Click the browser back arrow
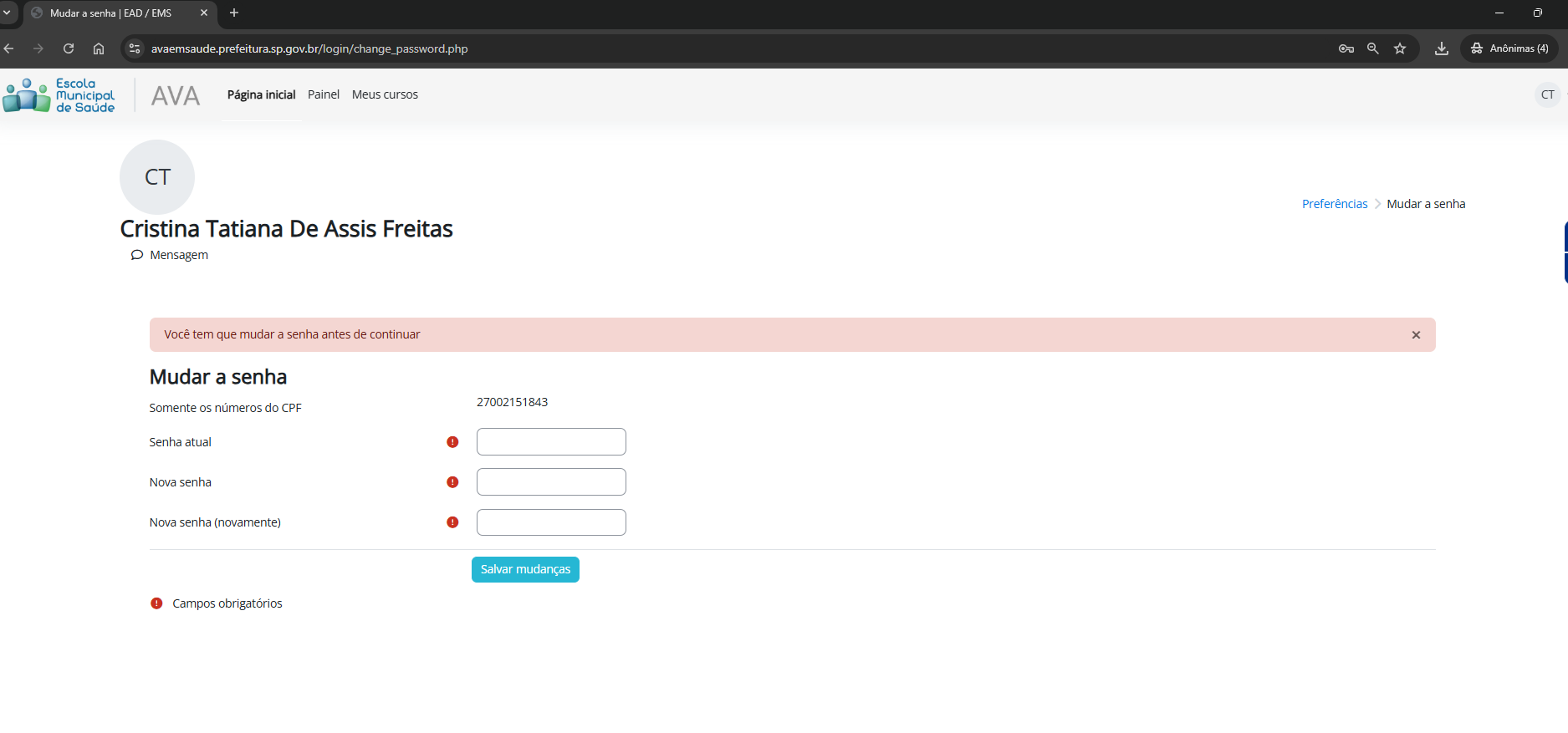The image size is (1568, 733). [x=8, y=48]
